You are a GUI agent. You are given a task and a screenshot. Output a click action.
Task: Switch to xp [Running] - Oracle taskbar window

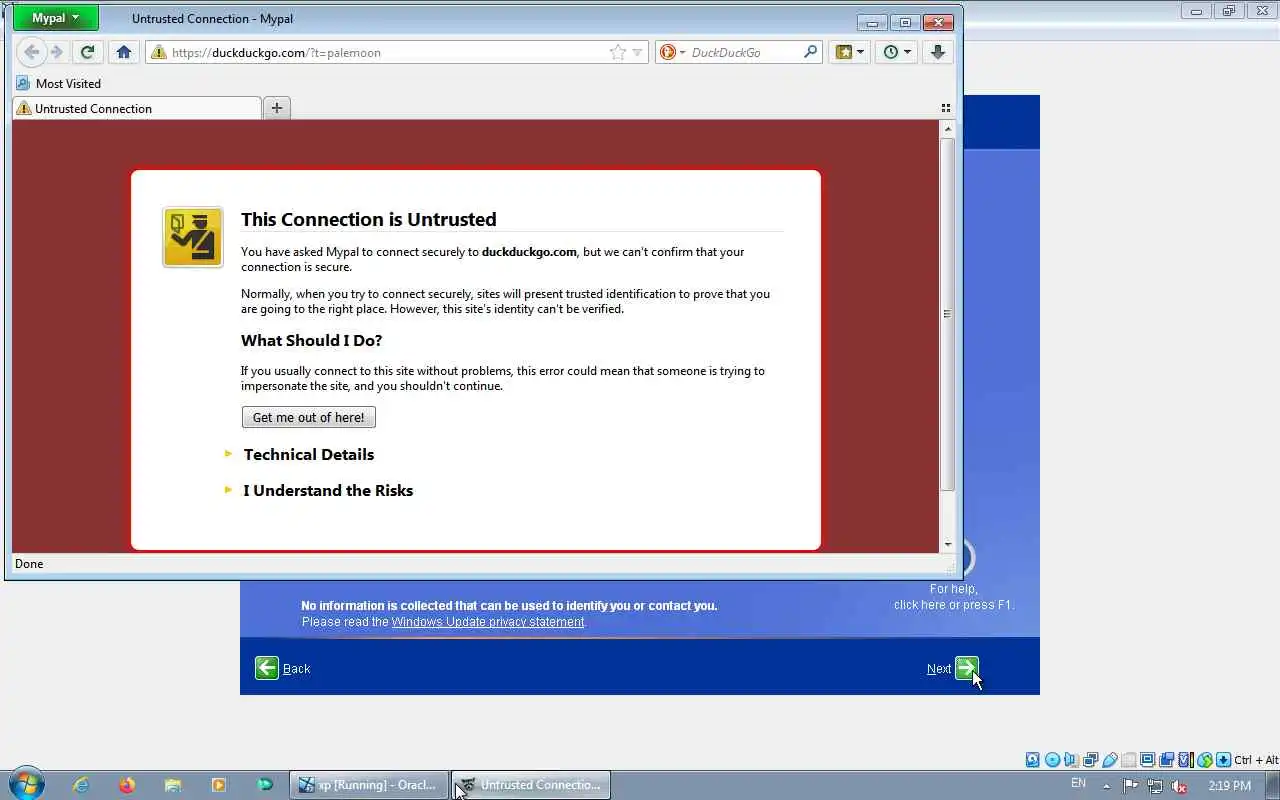coord(369,785)
